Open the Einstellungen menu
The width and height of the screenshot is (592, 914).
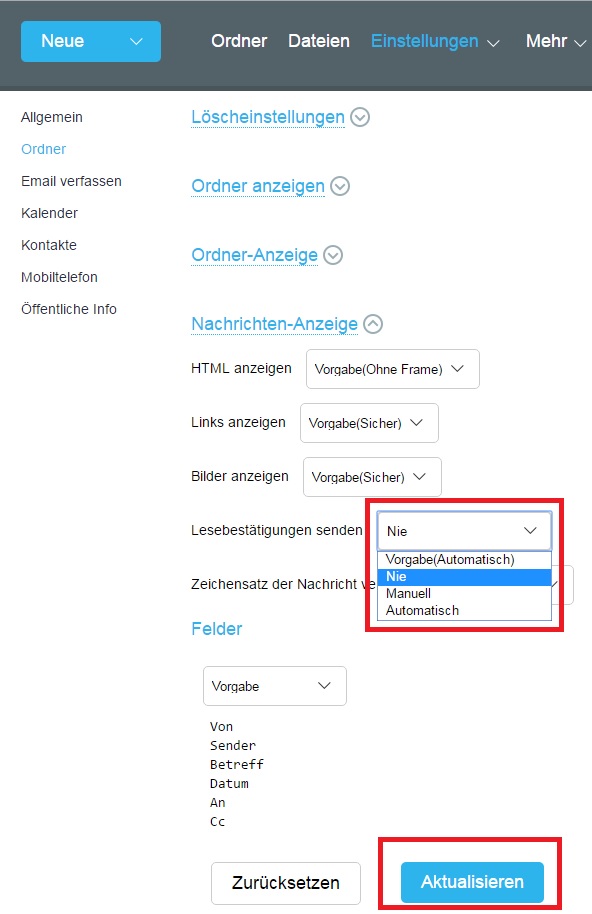[x=425, y=41]
